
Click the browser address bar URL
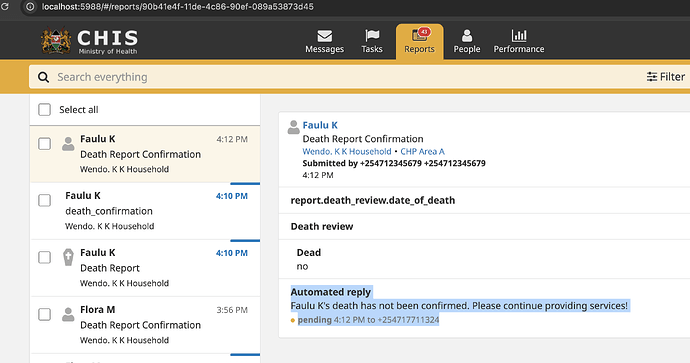click(x=178, y=7)
